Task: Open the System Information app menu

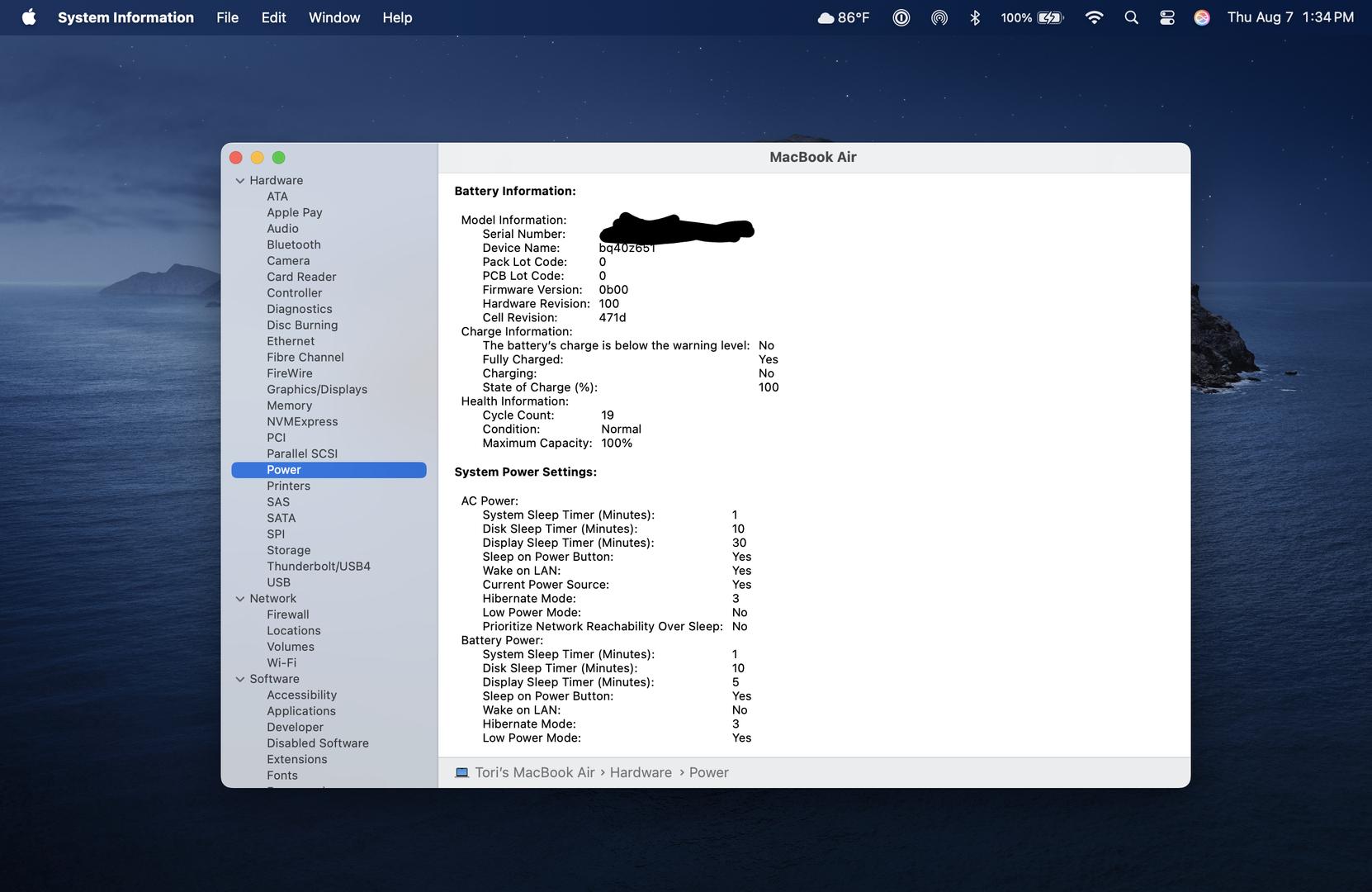Action: pos(125,17)
